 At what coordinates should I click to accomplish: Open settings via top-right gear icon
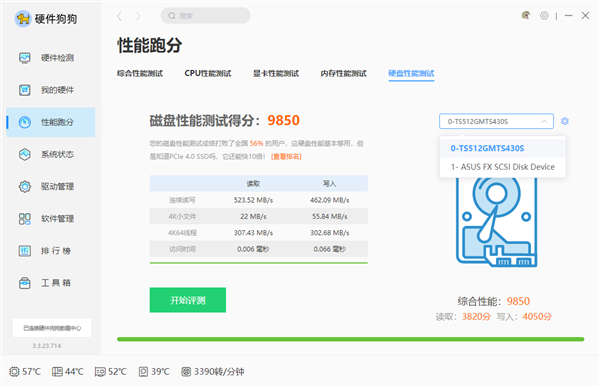(544, 15)
